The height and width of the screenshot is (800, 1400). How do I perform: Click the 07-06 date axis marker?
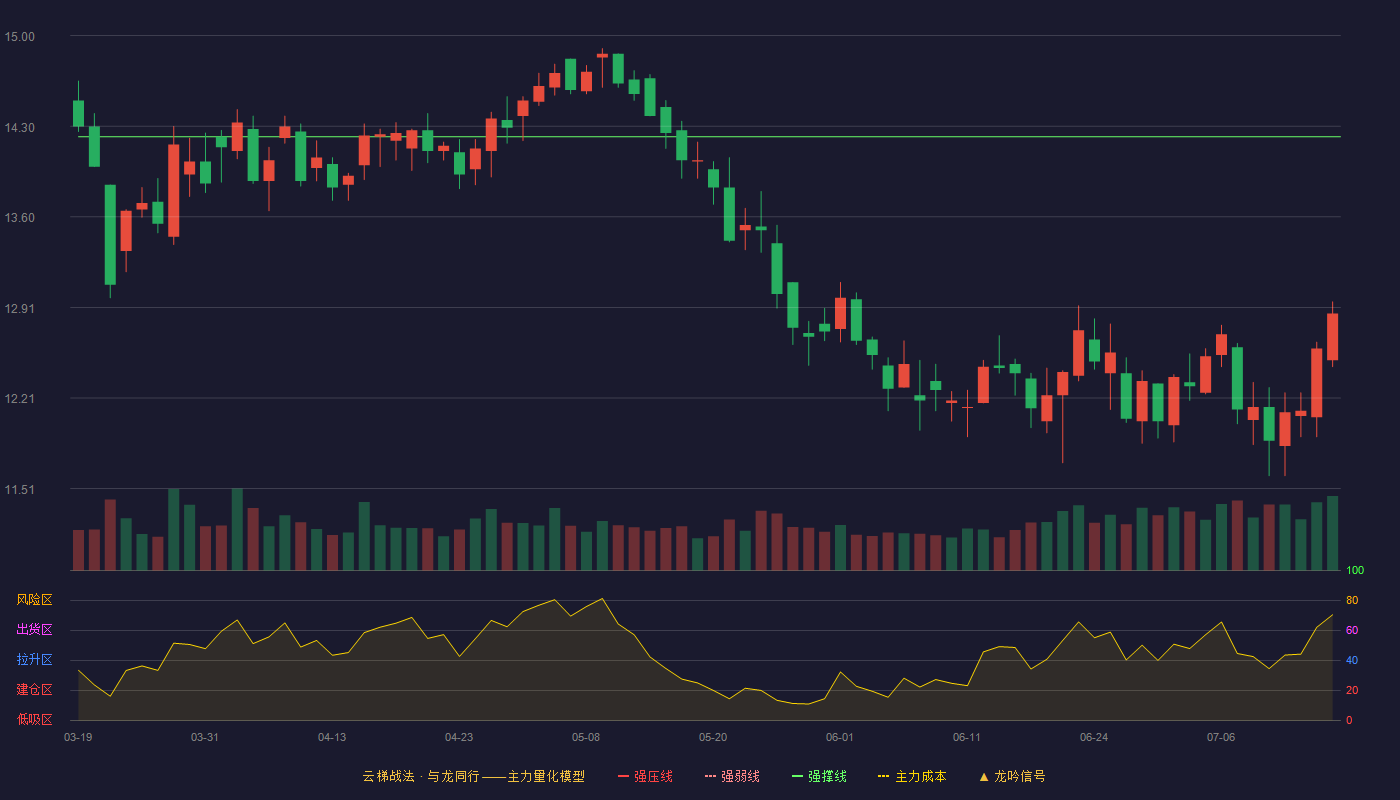click(1221, 737)
